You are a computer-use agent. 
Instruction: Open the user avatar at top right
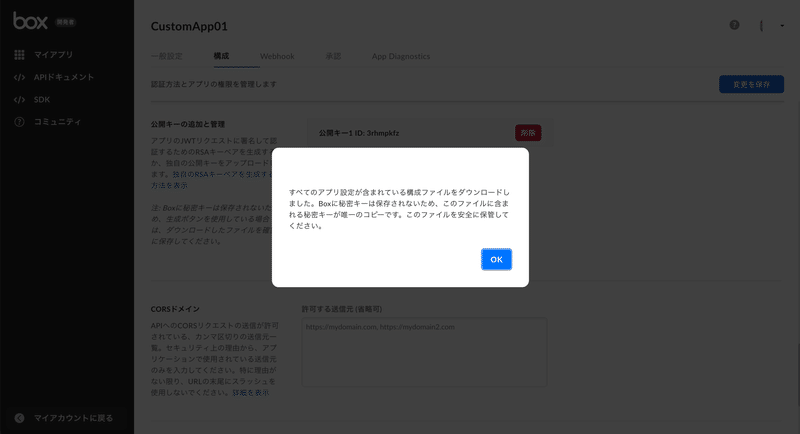761,25
